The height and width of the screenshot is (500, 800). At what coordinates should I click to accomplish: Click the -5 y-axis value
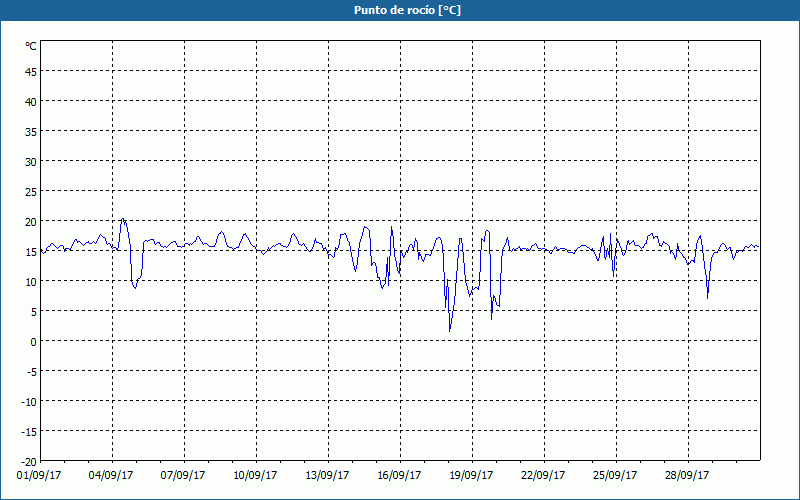32,372
